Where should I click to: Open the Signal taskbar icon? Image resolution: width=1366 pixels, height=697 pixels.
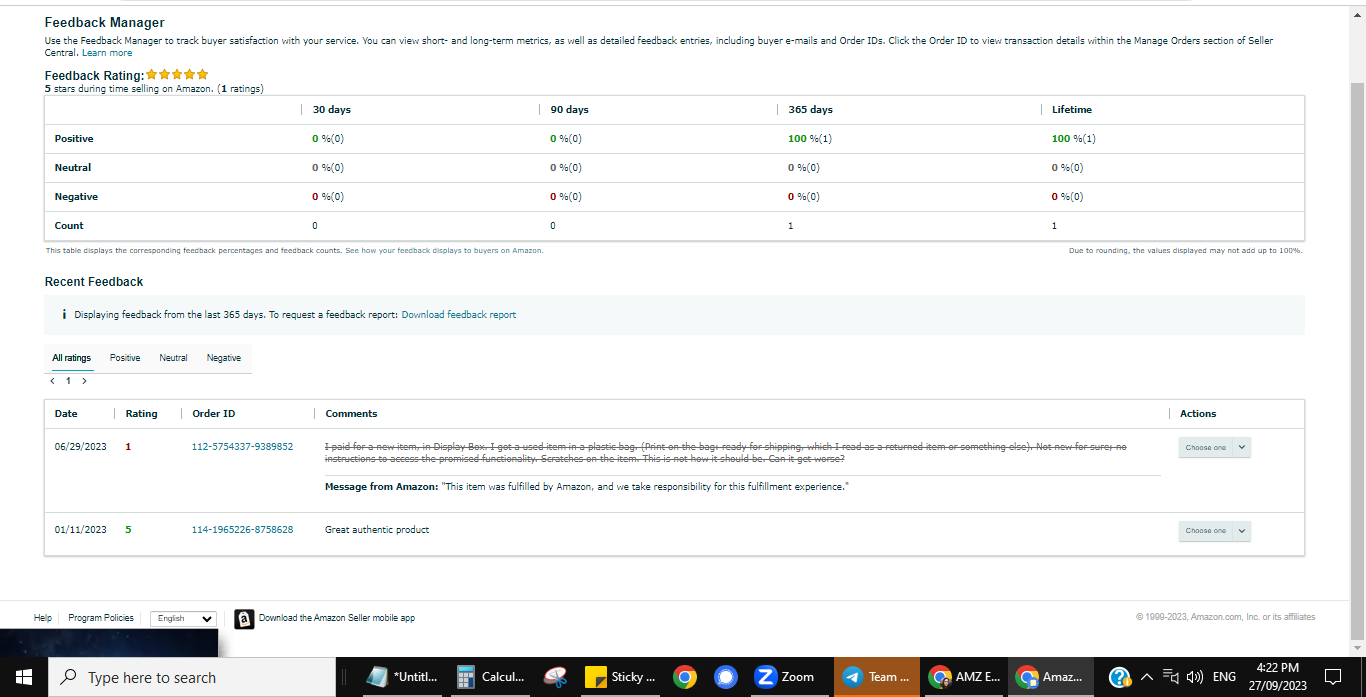[x=726, y=677]
